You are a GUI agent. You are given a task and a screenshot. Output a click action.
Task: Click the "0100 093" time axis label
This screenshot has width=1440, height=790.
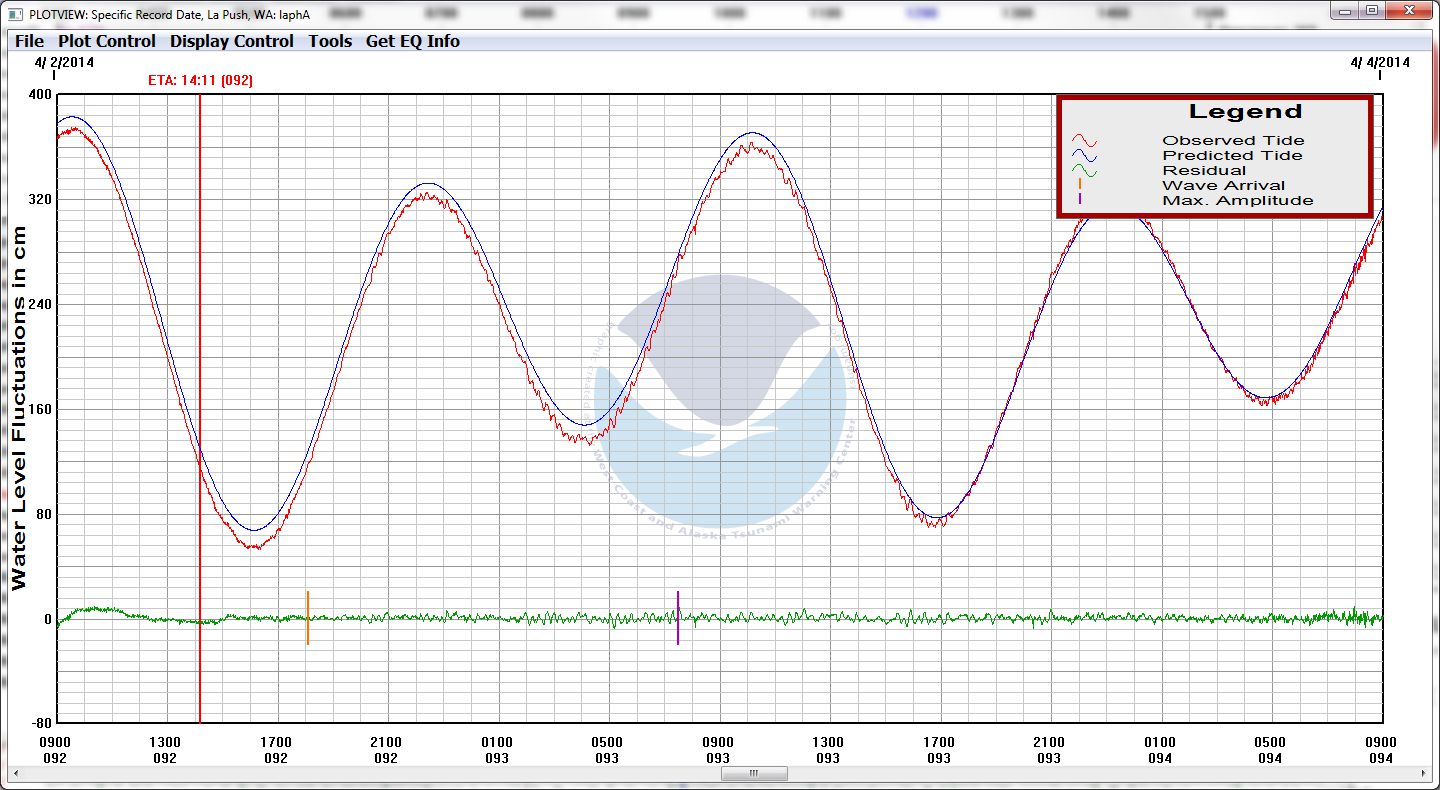pos(497,750)
